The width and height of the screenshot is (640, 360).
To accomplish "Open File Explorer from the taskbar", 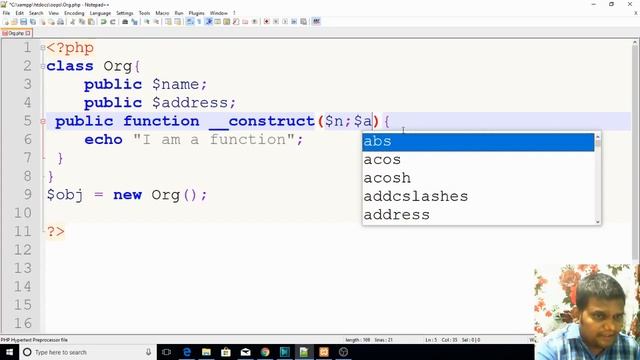I will [x=206, y=352].
